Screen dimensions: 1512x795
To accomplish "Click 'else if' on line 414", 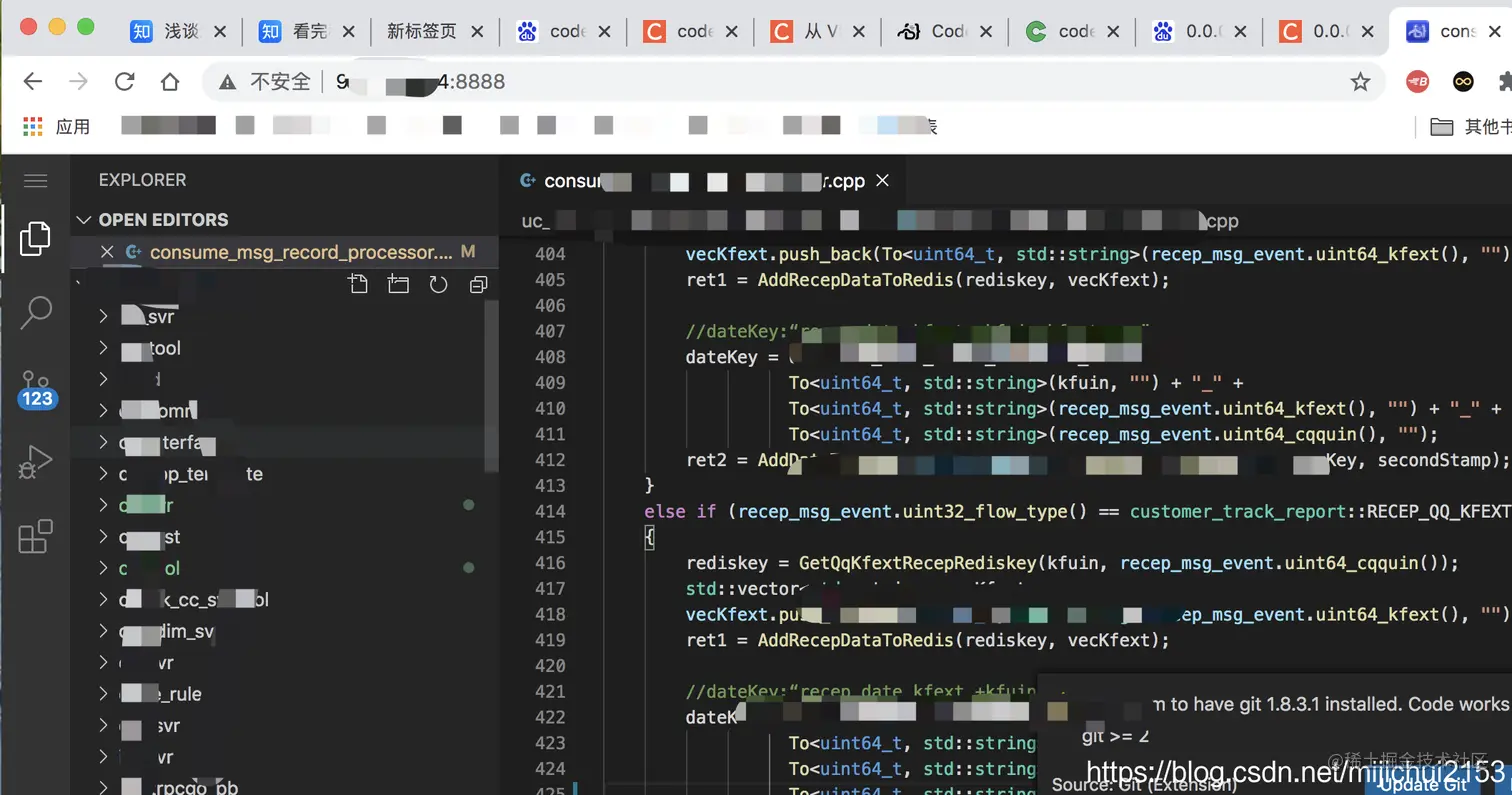I will tap(680, 511).
